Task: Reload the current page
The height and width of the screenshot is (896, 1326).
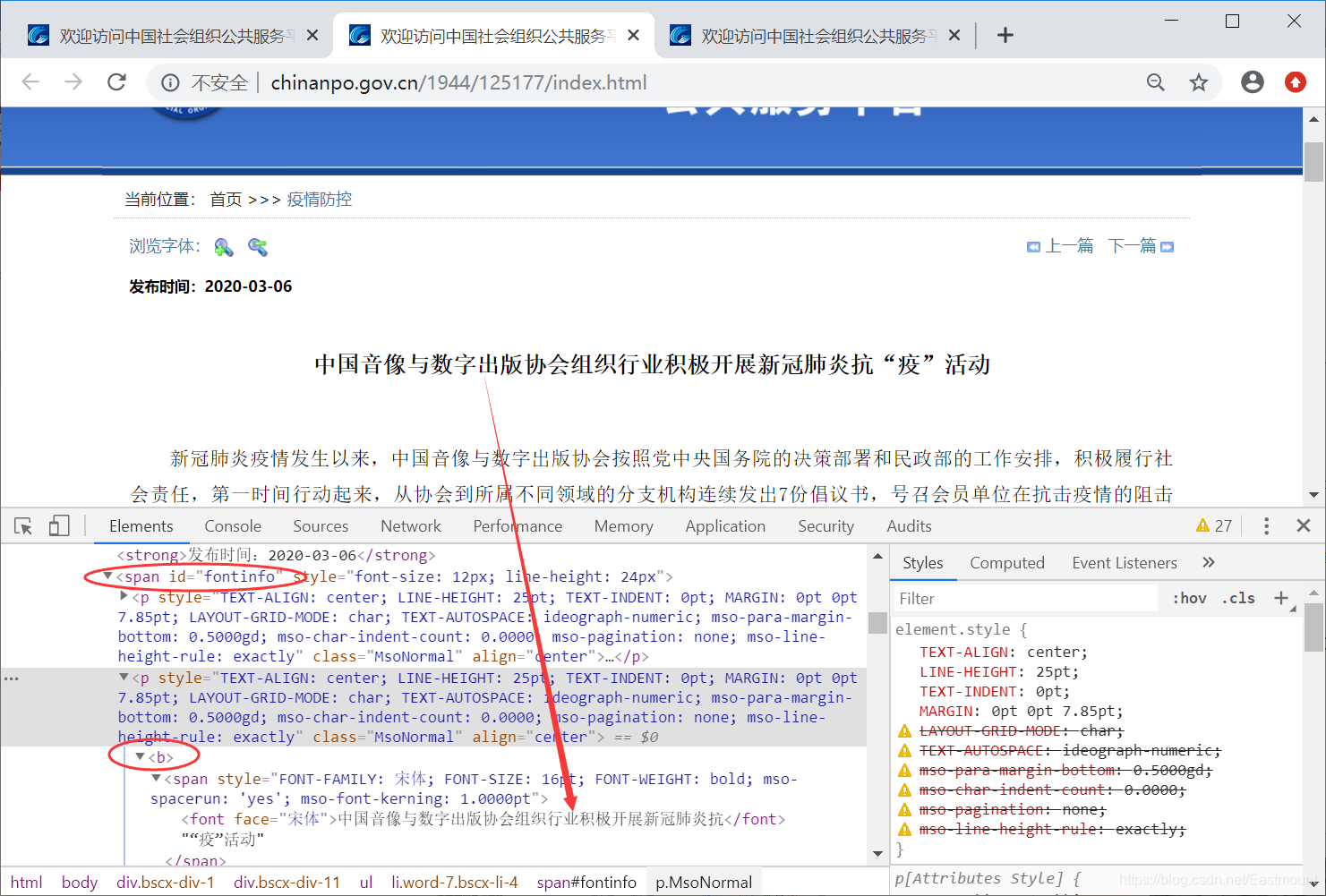Action: coord(116,82)
